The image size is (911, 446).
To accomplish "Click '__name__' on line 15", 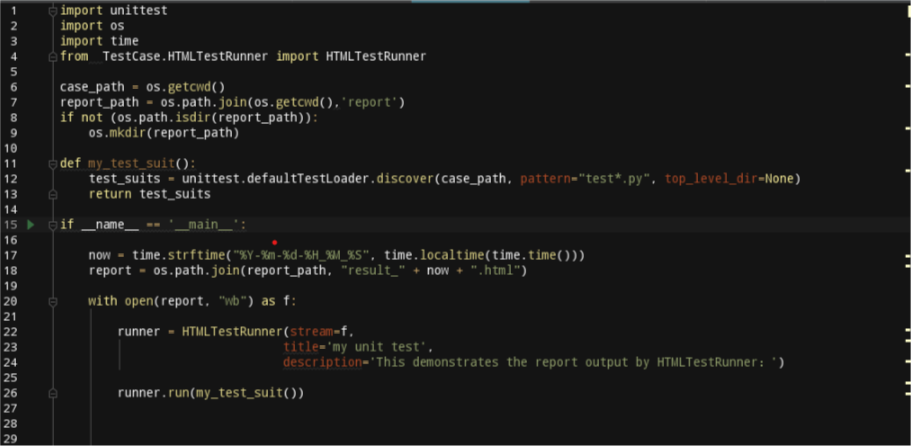I will (110, 224).
